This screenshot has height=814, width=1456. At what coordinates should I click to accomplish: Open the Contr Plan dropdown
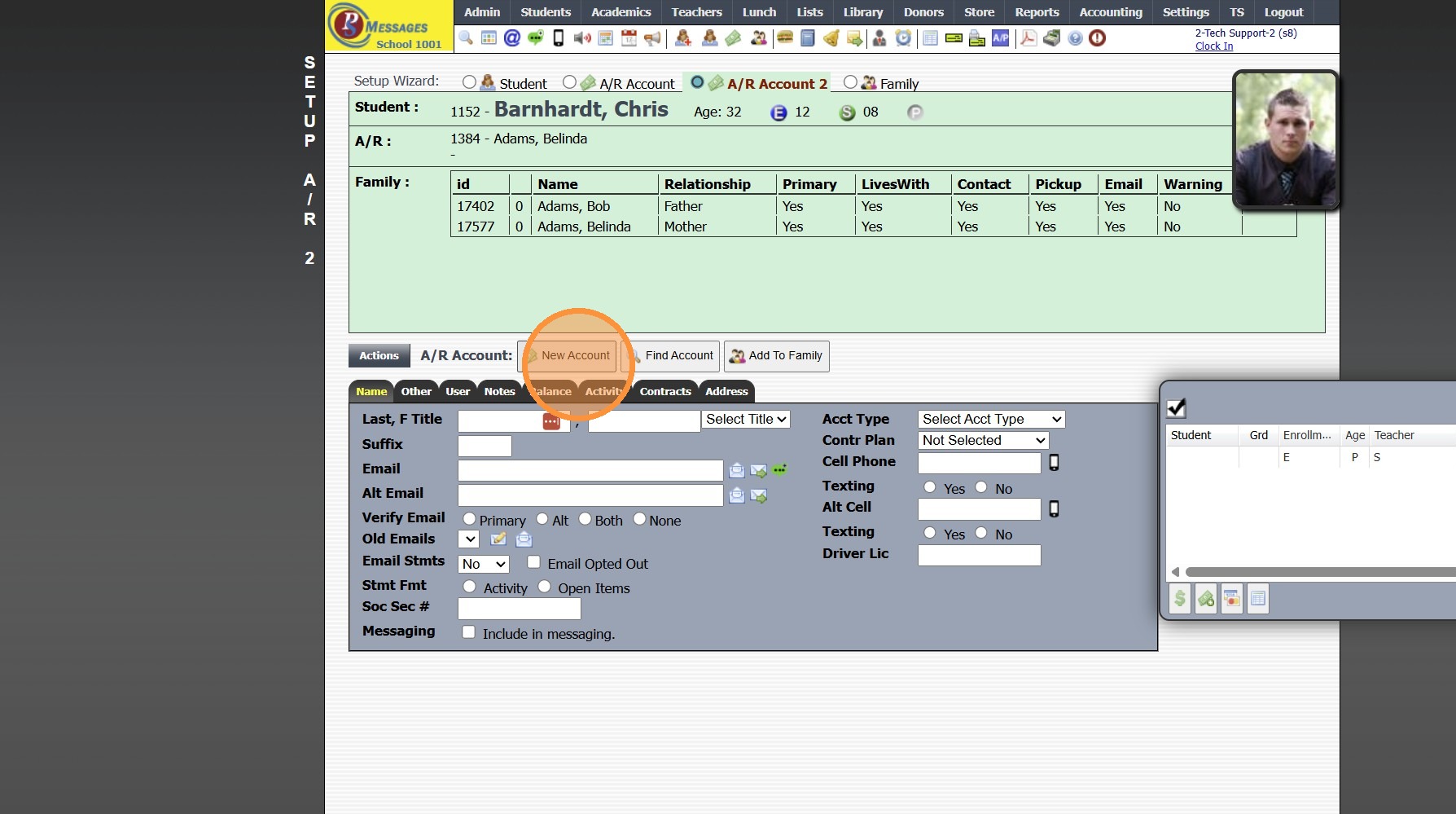983,441
